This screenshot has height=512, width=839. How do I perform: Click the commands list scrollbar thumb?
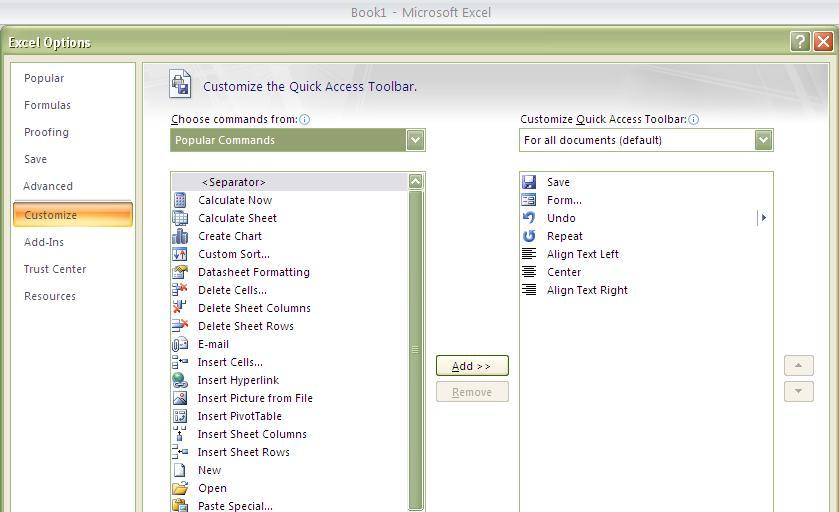point(416,350)
